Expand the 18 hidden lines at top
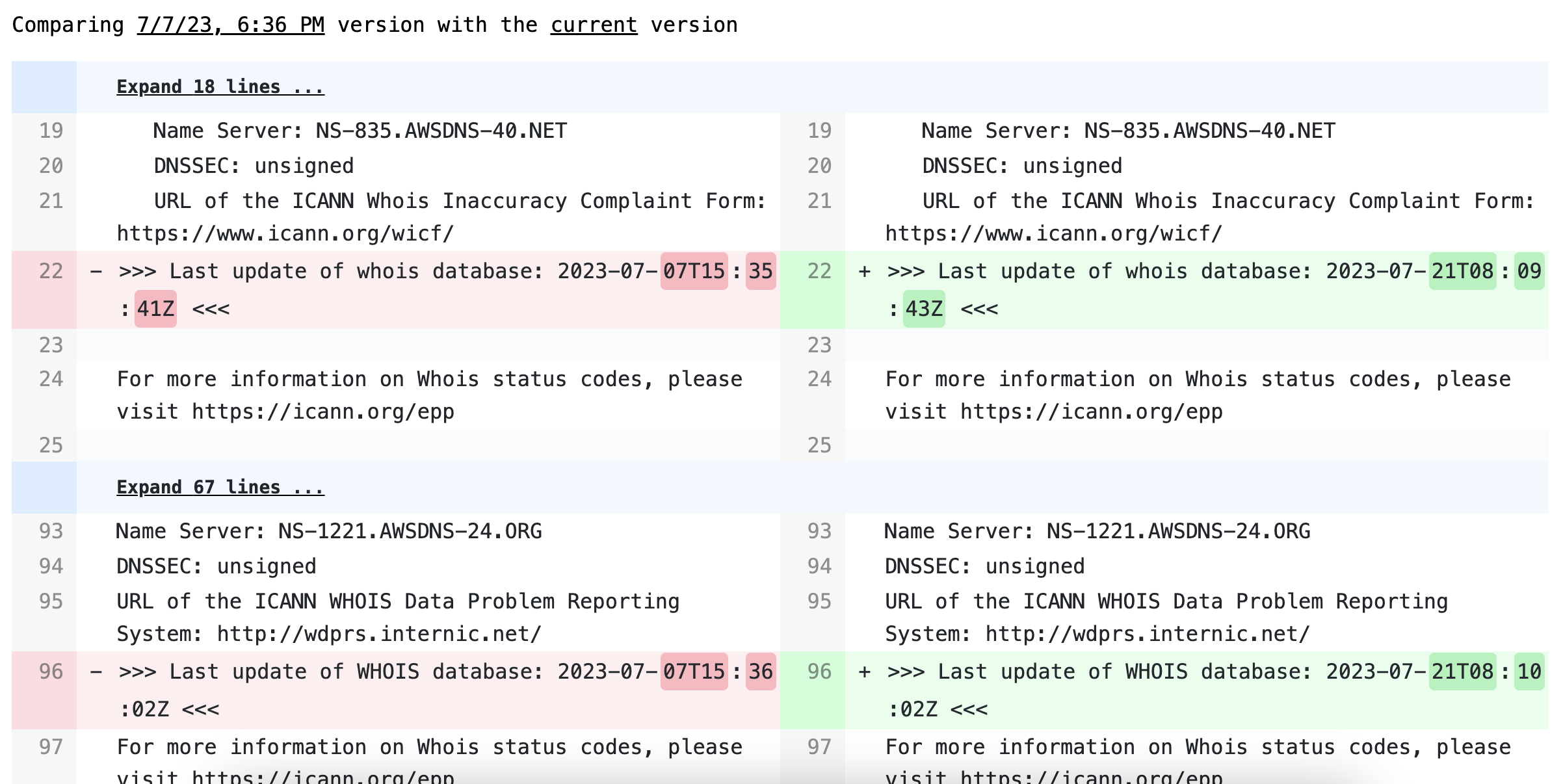The width and height of the screenshot is (1563, 784). (220, 86)
